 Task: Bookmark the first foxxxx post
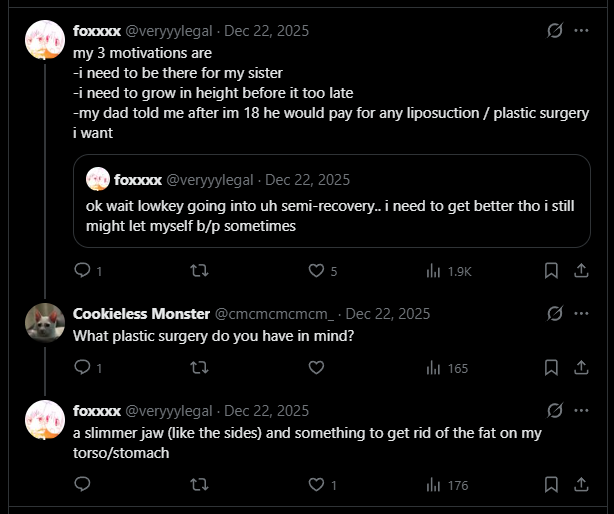pos(550,270)
